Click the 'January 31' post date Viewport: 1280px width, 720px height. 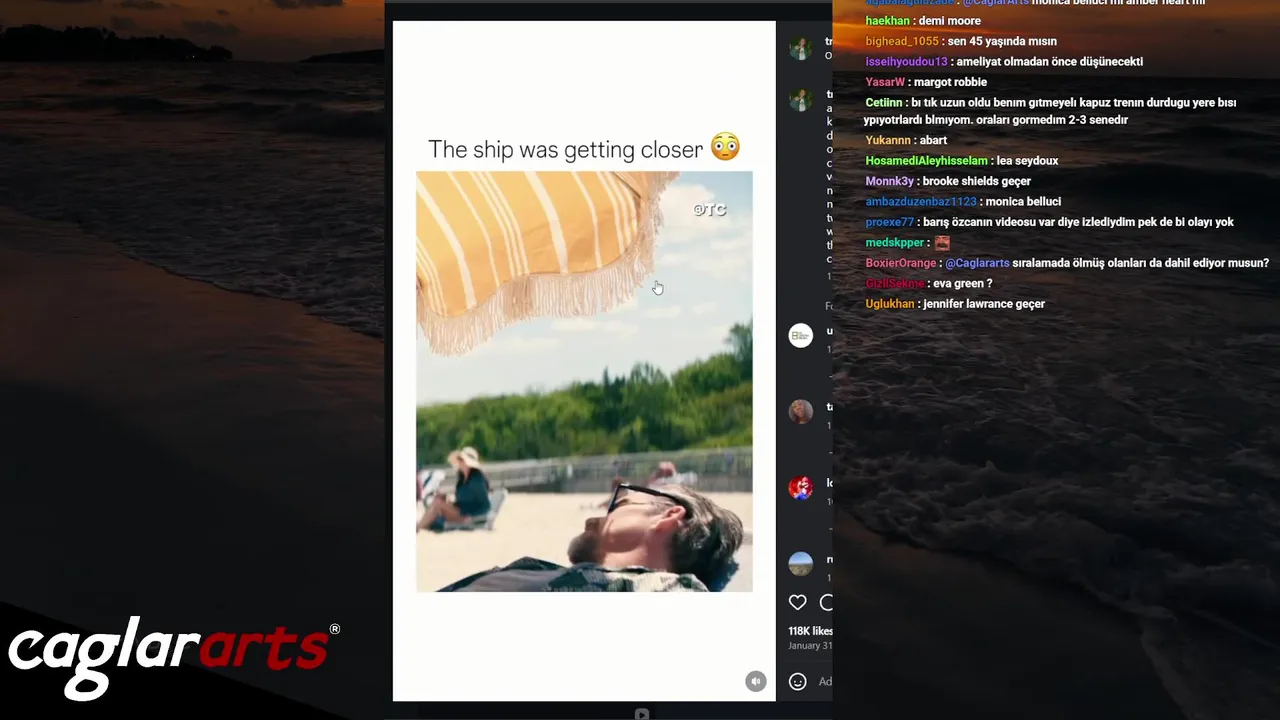coord(810,646)
